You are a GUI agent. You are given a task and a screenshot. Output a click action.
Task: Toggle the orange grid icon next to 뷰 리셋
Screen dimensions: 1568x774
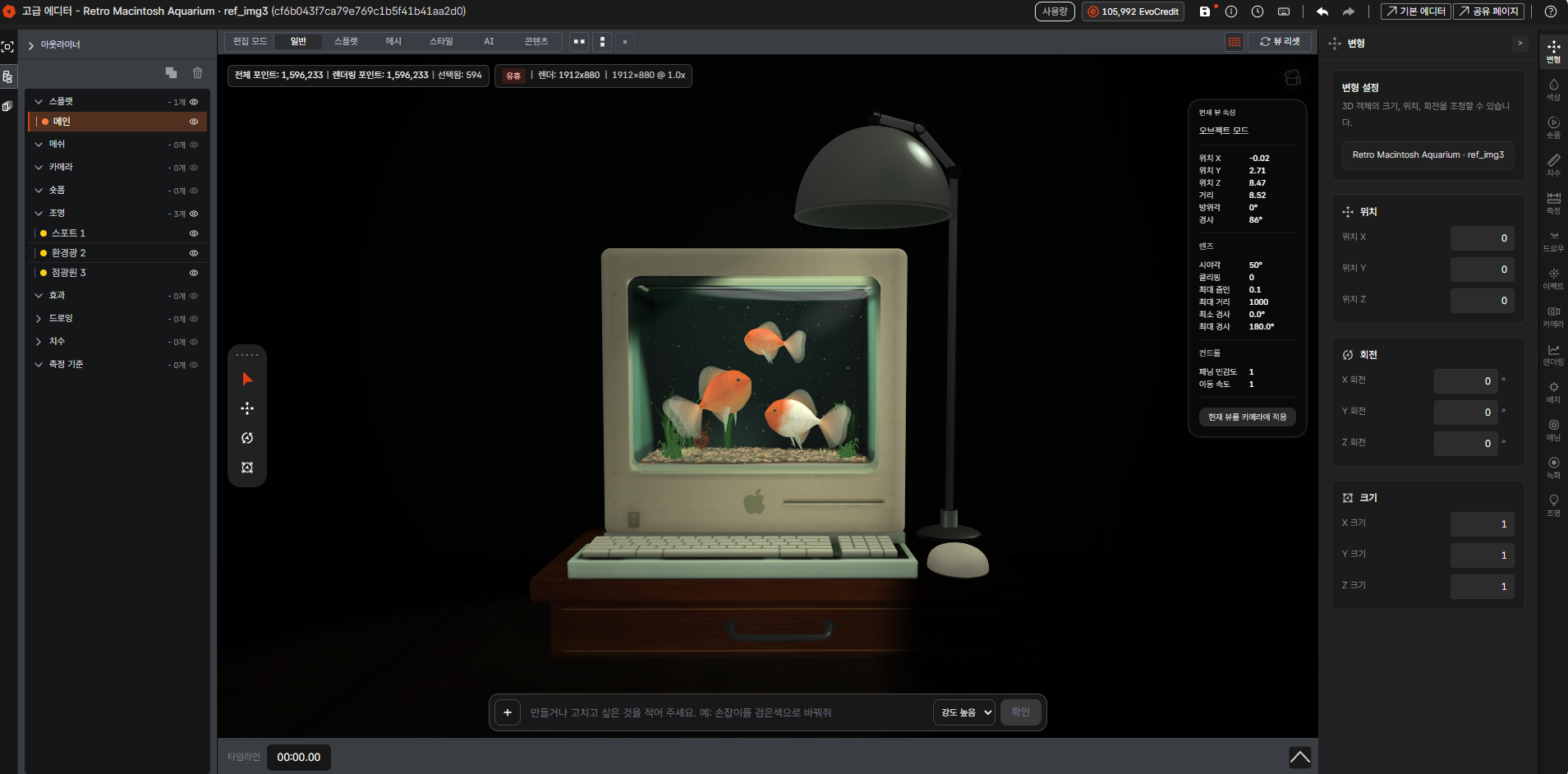[x=1234, y=42]
